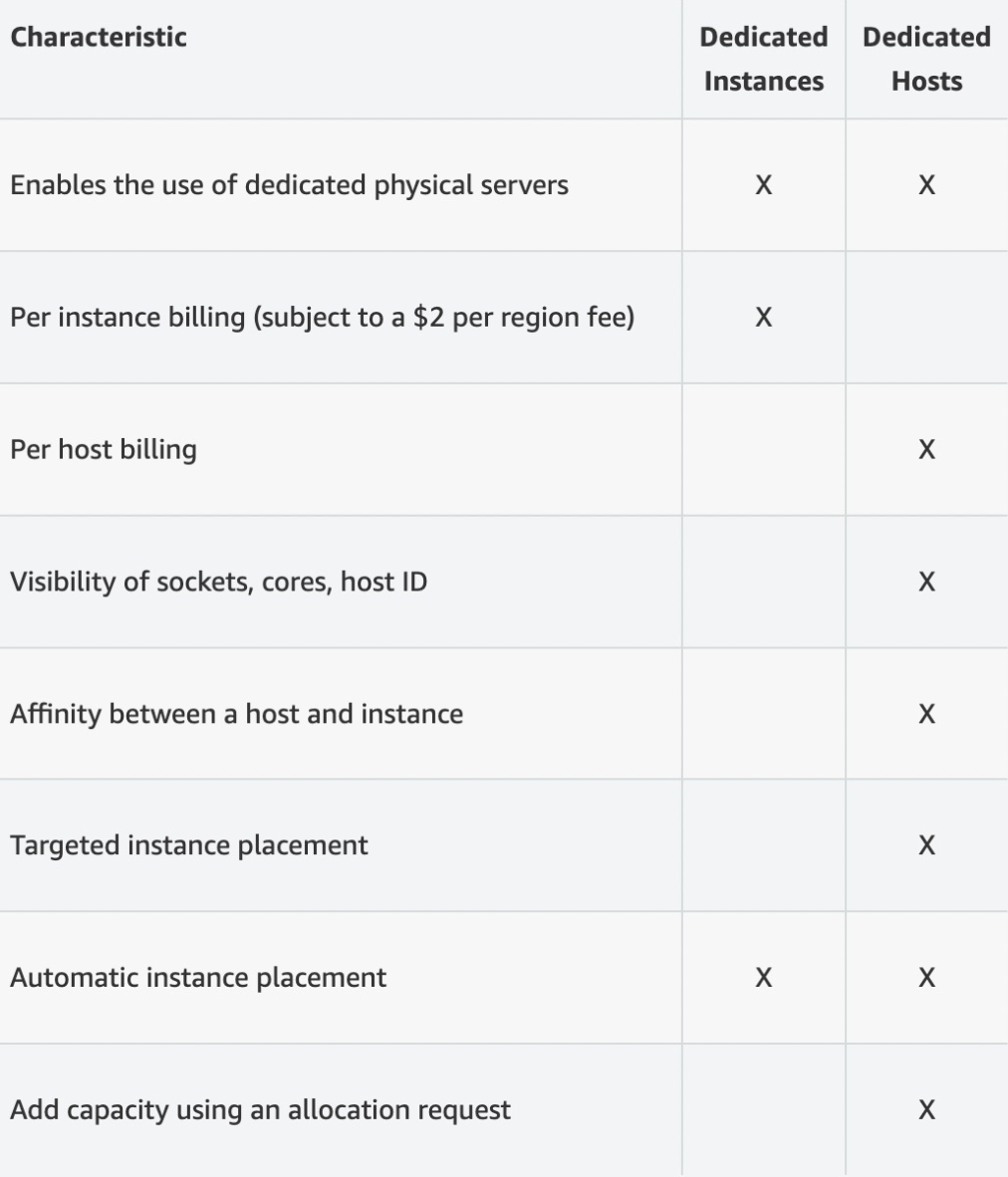Click 'Affinity between a host and instance' text
The width and height of the screenshot is (1008, 1177).
coord(237,714)
